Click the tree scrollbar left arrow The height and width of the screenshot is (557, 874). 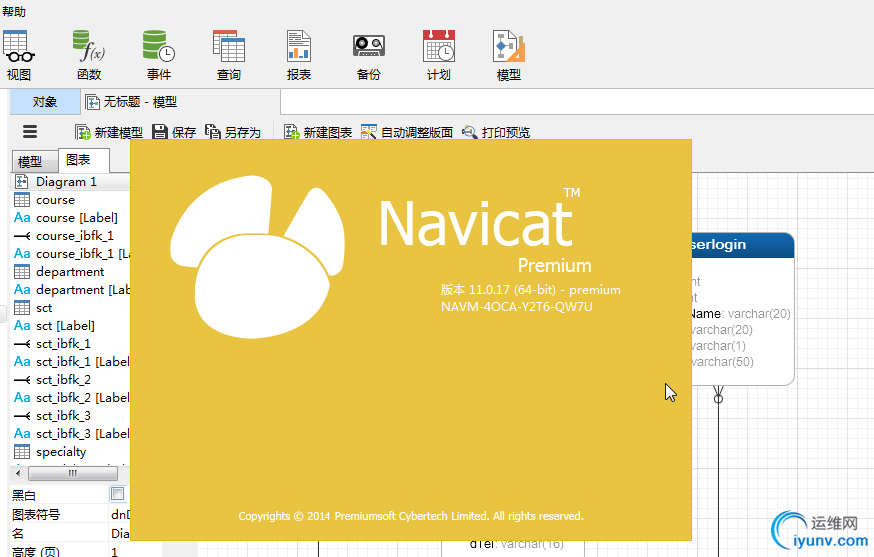(18, 473)
